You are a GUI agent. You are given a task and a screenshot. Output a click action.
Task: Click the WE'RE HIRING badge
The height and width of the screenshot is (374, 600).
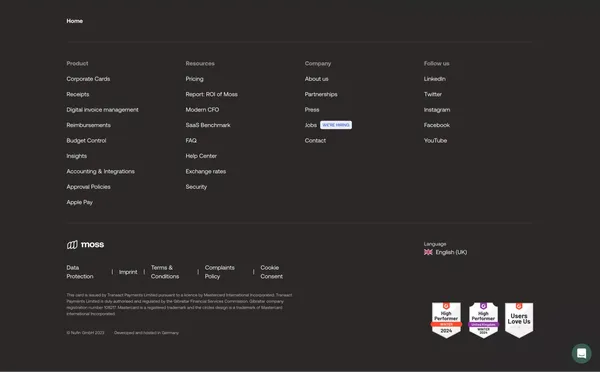336,125
